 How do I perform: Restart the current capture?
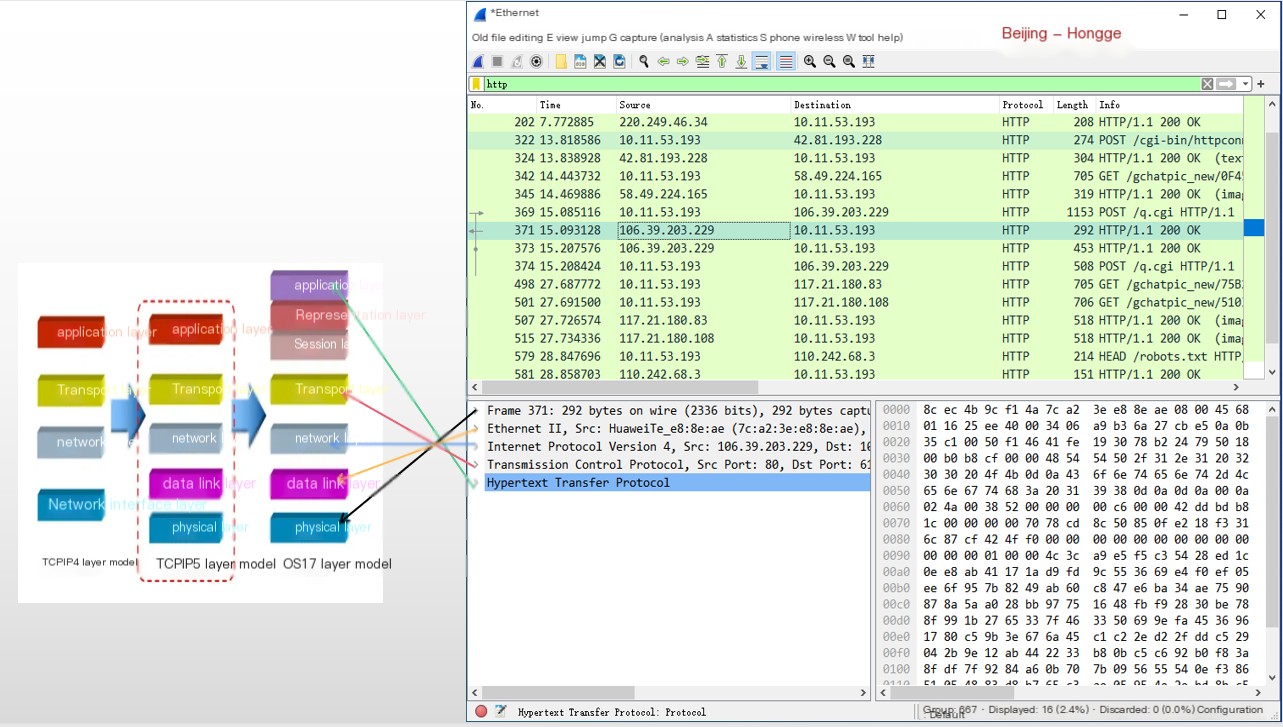[x=516, y=62]
